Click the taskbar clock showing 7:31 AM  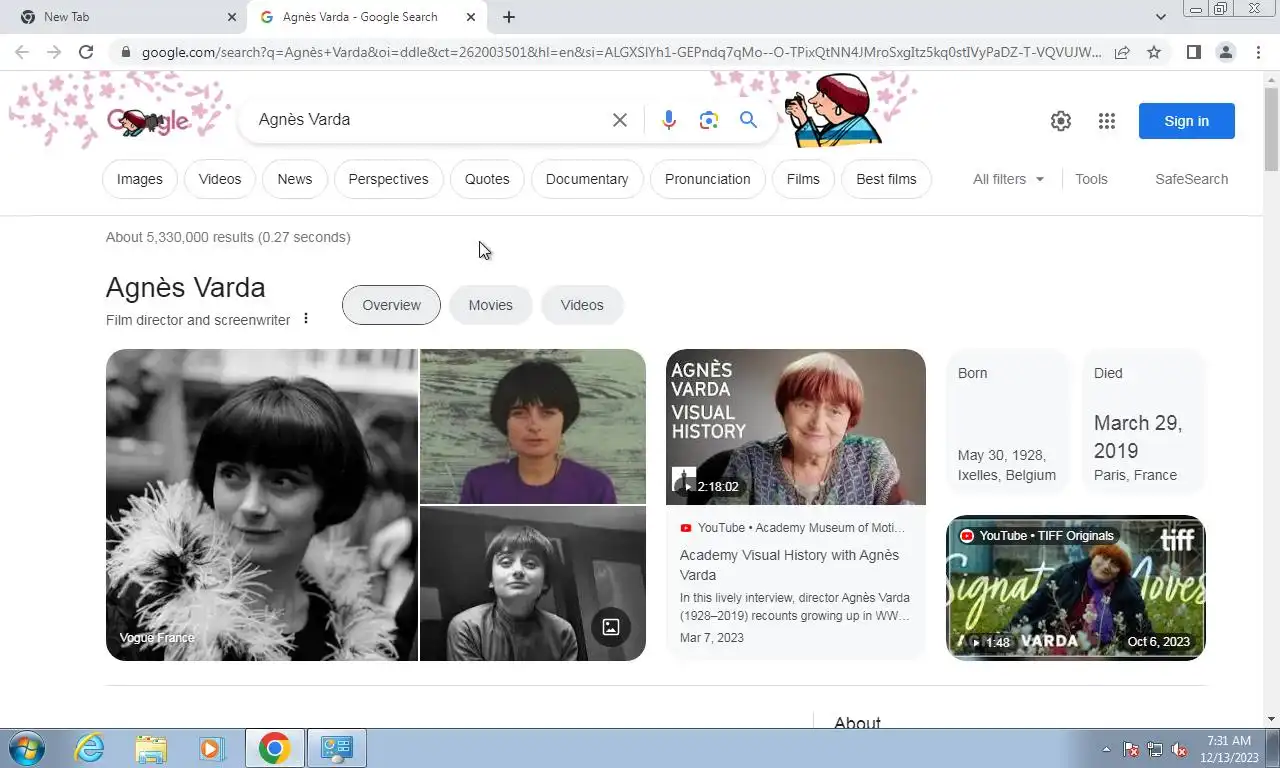point(1229,749)
